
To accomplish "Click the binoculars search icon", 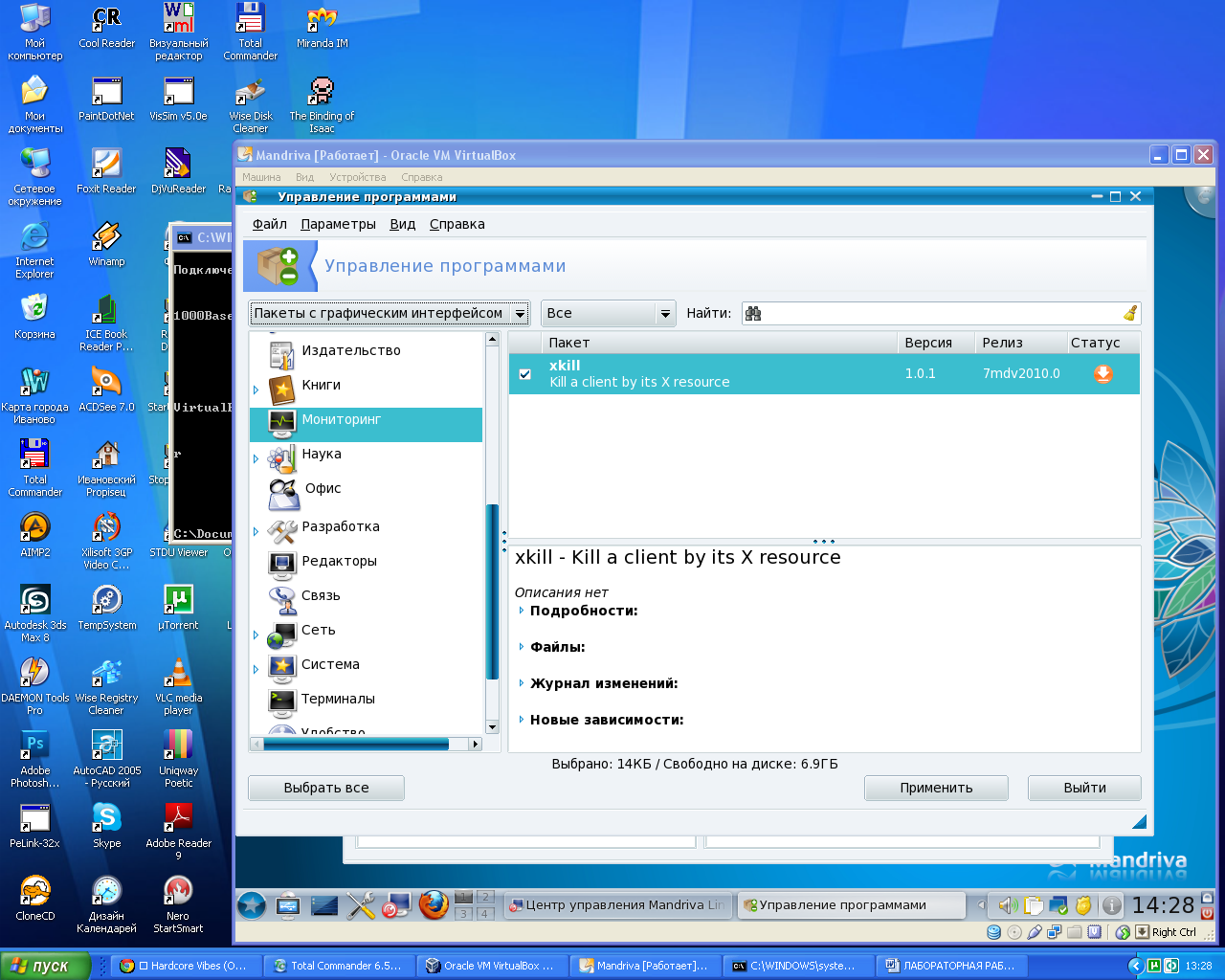I will tap(753, 313).
